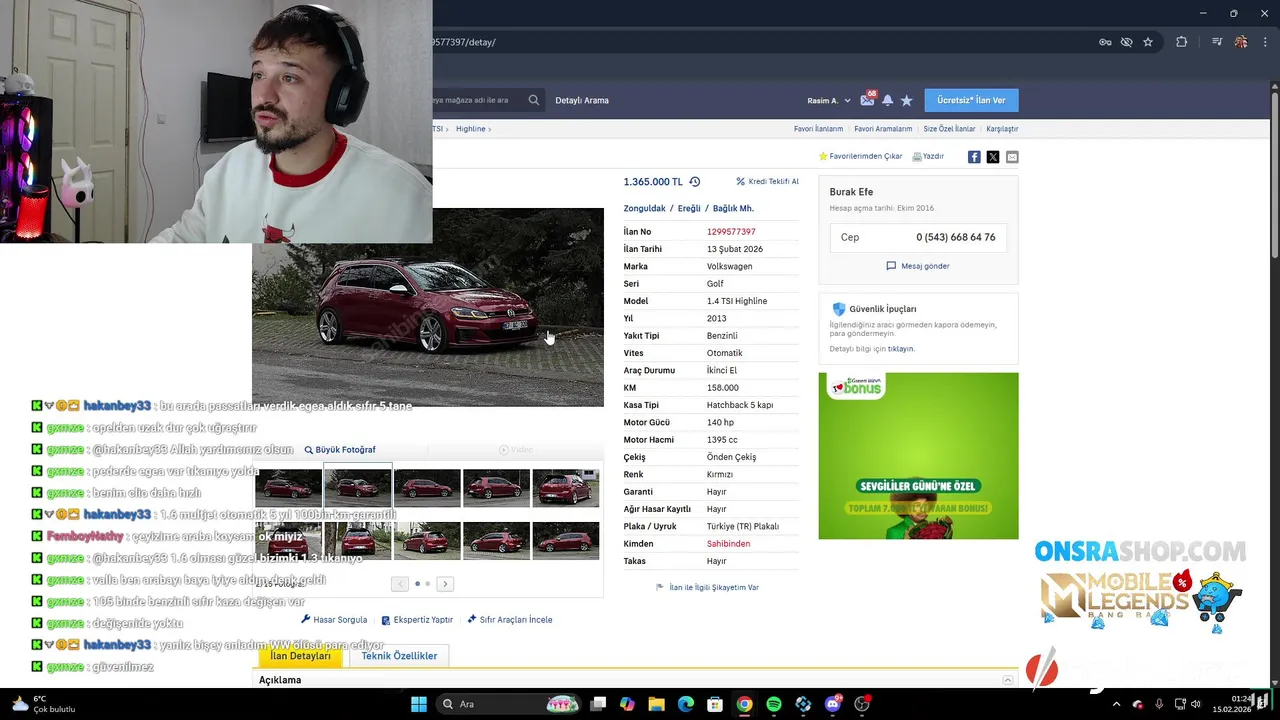
Task: Click Mesaj gönder to the seller
Action: (x=918, y=266)
